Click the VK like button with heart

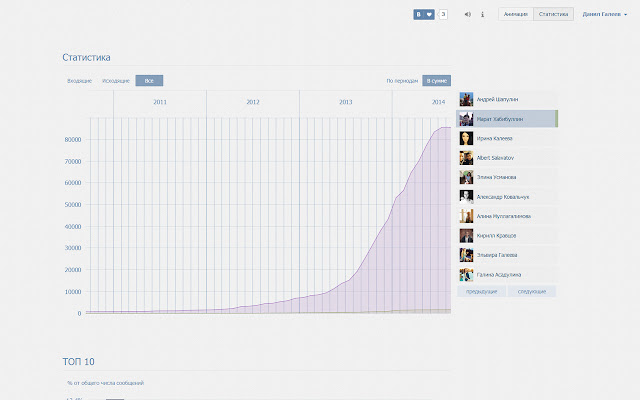click(x=424, y=14)
